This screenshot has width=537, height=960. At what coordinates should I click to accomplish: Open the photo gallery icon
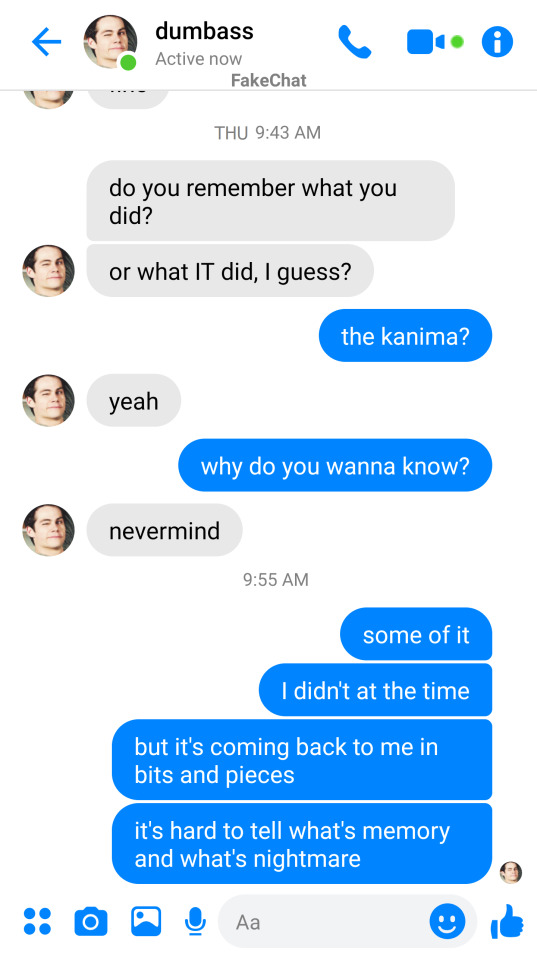[x=146, y=921]
